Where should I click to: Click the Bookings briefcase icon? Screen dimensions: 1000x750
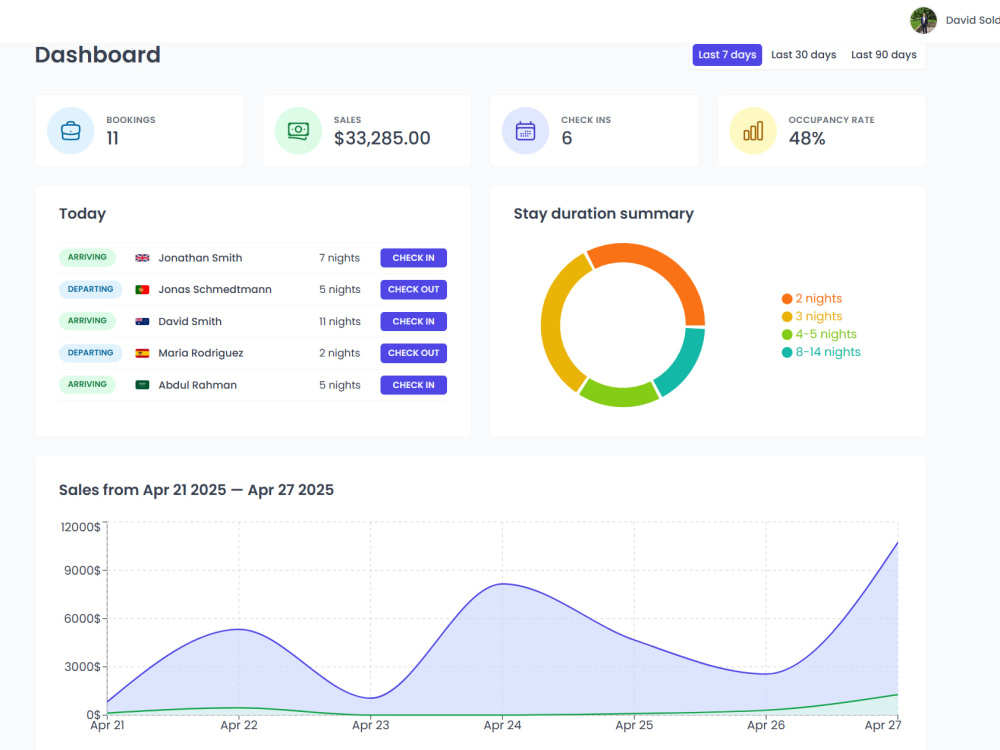(x=71, y=131)
